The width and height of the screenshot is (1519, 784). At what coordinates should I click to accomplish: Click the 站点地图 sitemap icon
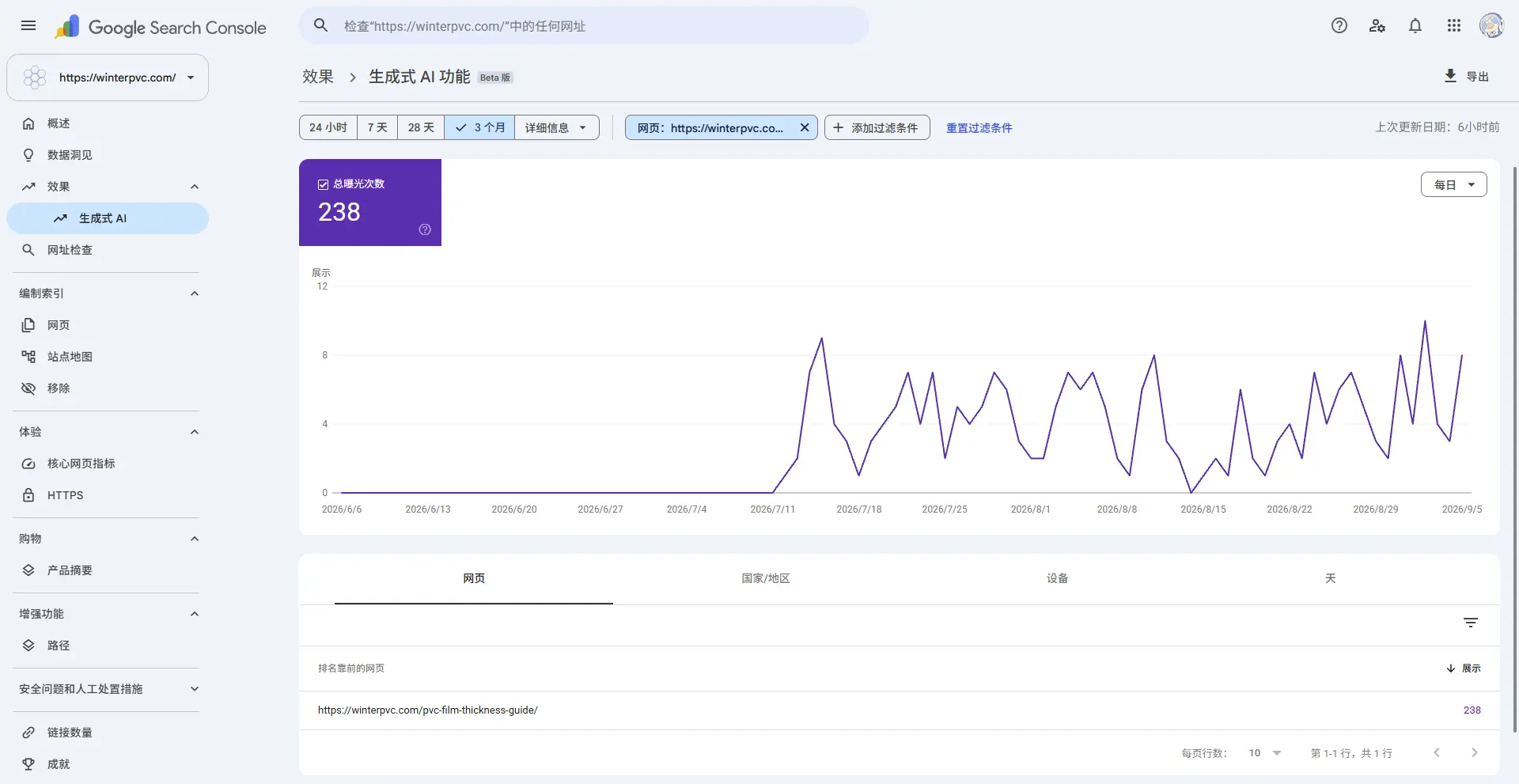click(x=28, y=357)
